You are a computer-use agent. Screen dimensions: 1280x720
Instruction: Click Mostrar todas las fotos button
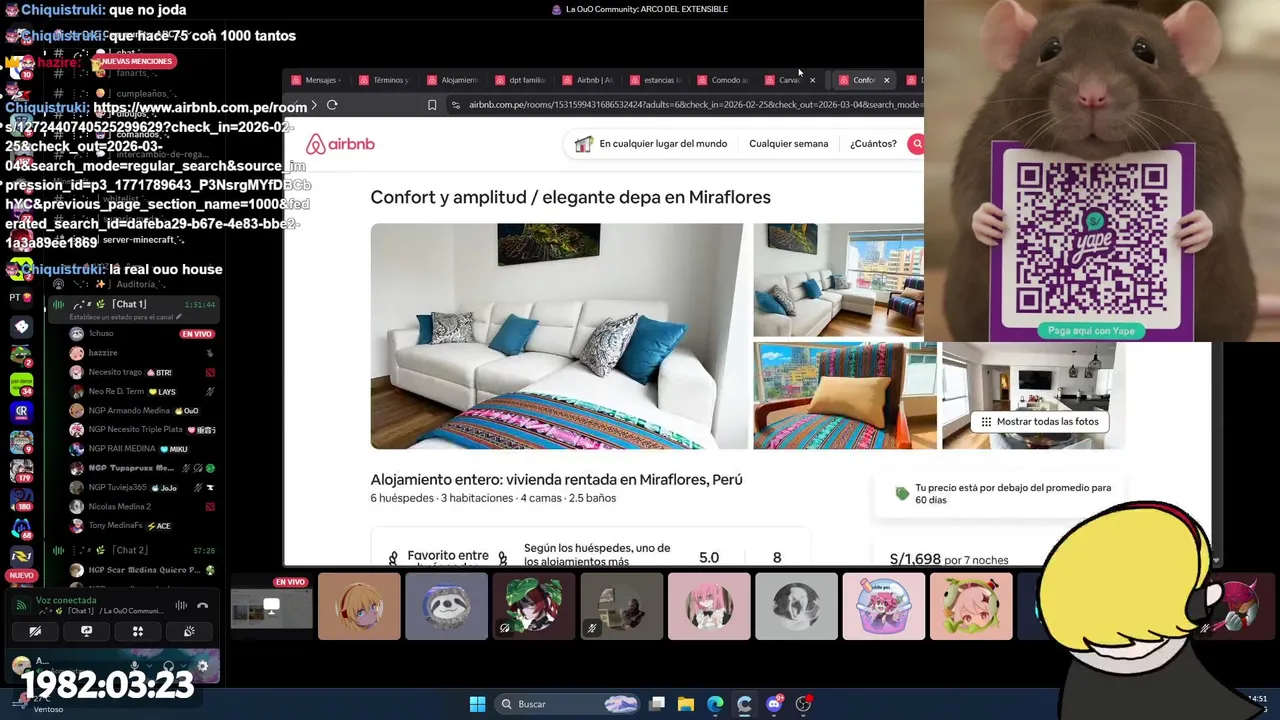(1040, 422)
